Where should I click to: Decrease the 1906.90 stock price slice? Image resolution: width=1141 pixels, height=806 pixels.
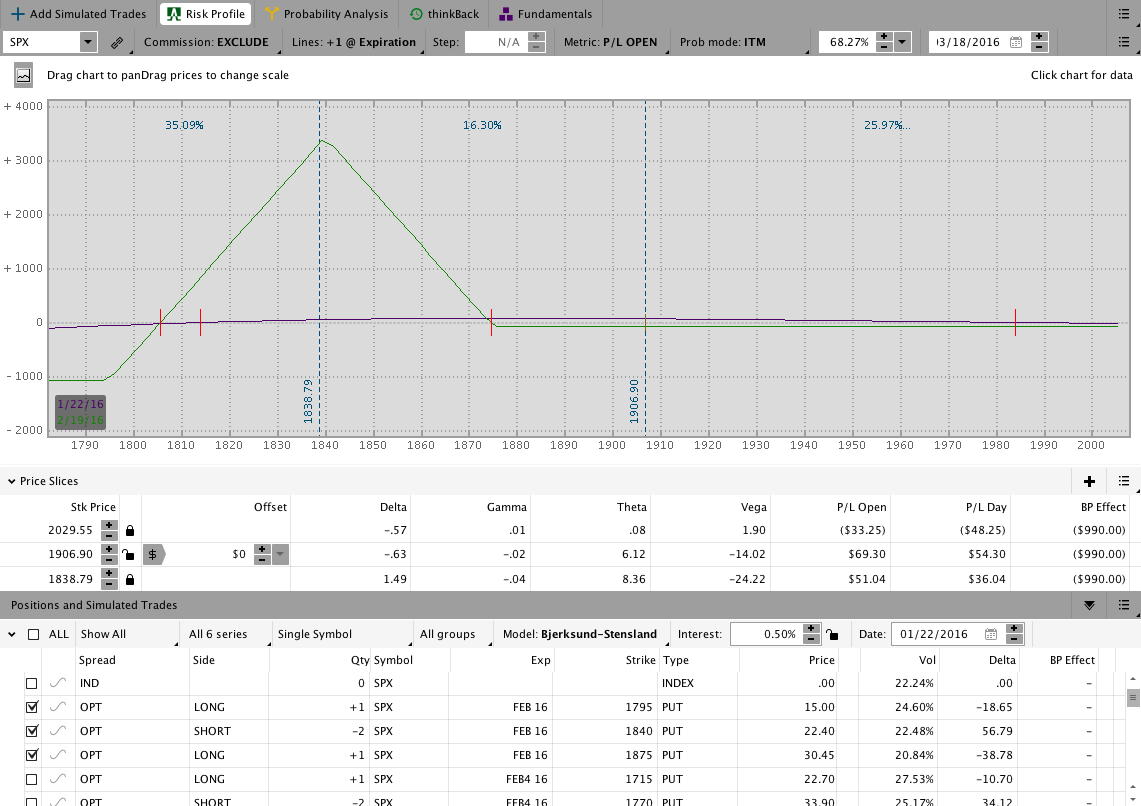click(109, 559)
